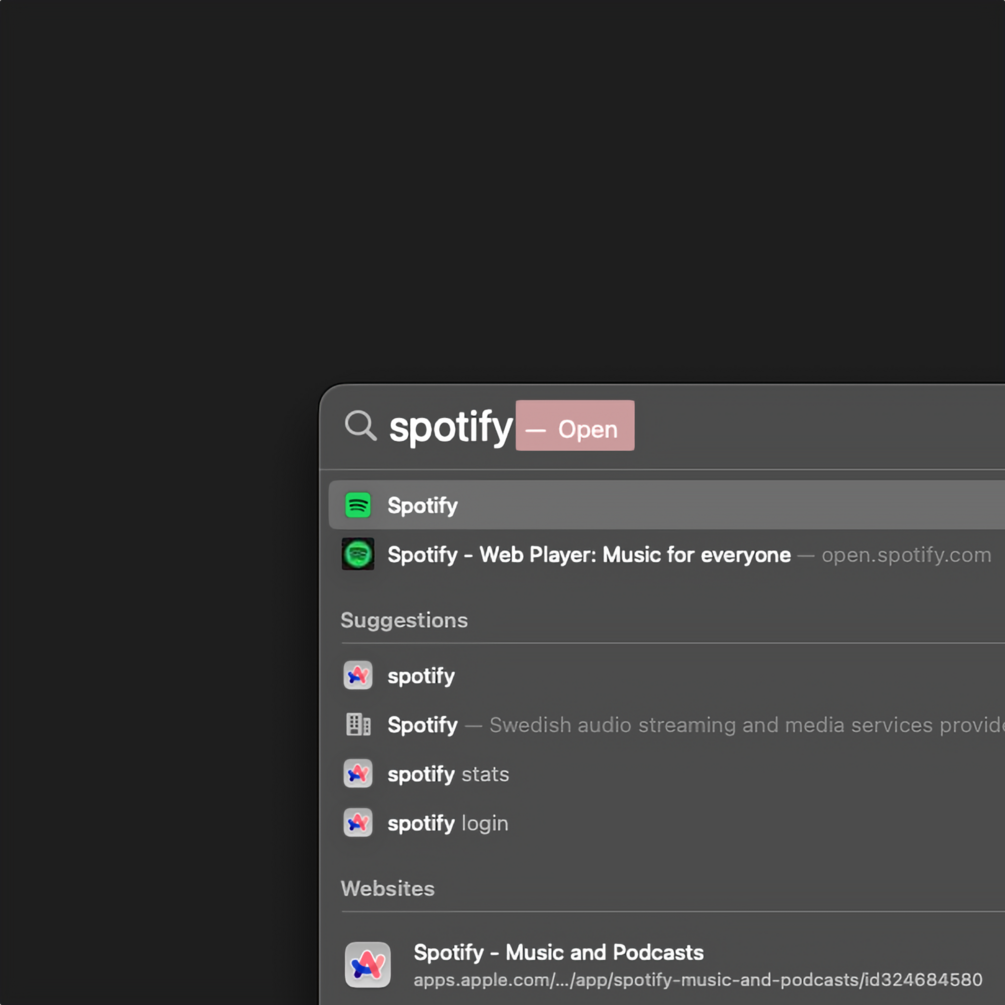
Task: Click the magnifying glass search icon
Action: tap(360, 426)
